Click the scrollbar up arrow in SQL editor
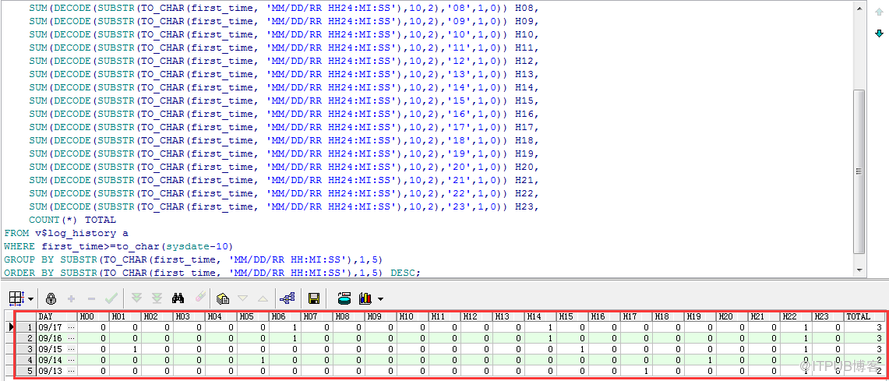This screenshot has height=381, width=889. (x=860, y=9)
